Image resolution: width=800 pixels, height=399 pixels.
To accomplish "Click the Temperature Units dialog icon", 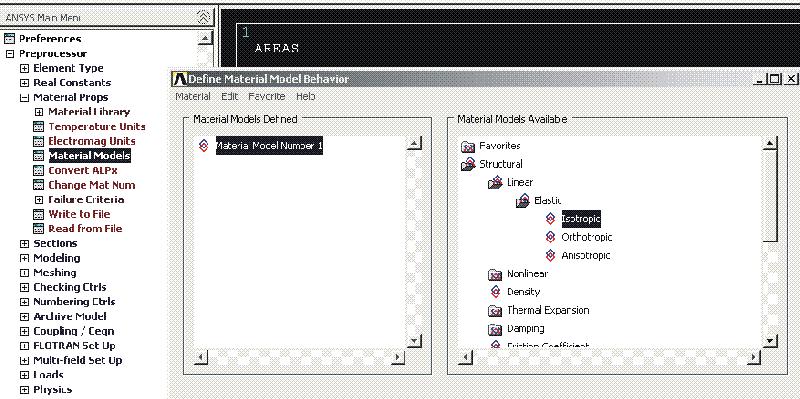I will [x=39, y=127].
